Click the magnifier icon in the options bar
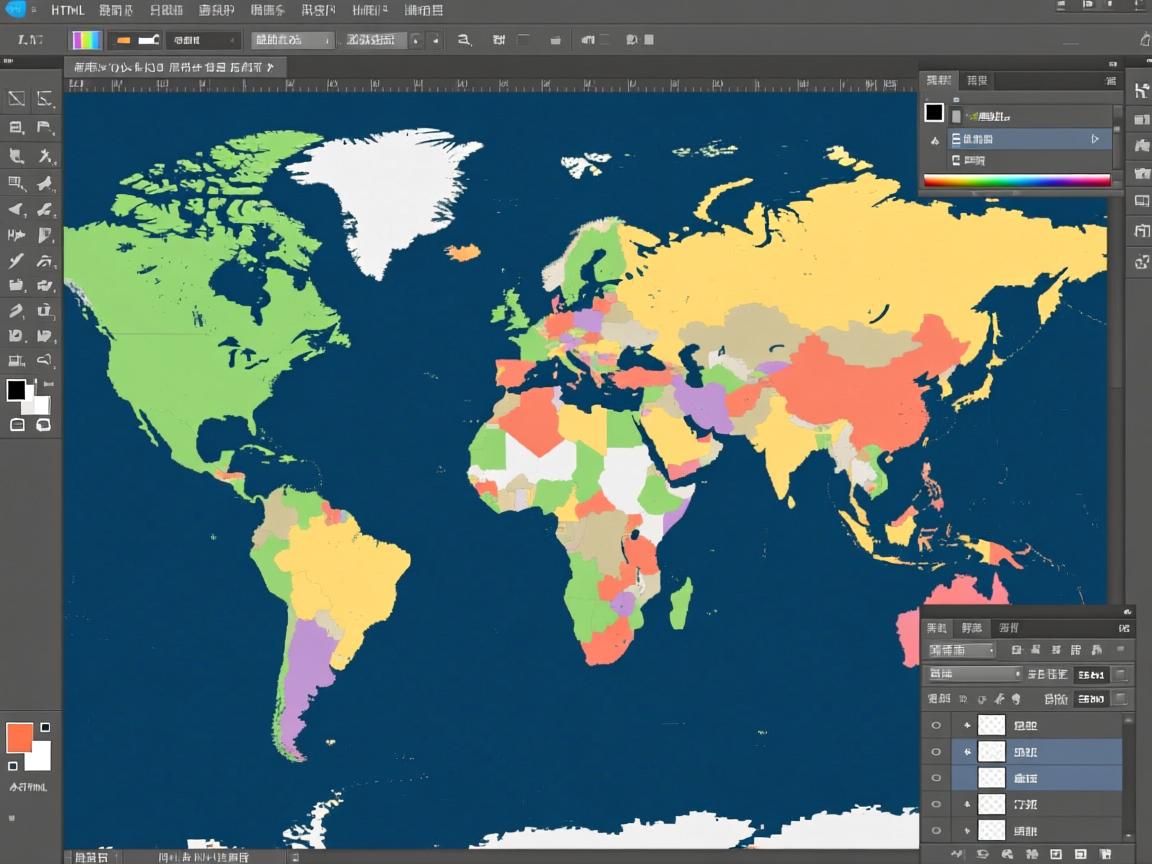The width and height of the screenshot is (1152, 864). [464, 40]
